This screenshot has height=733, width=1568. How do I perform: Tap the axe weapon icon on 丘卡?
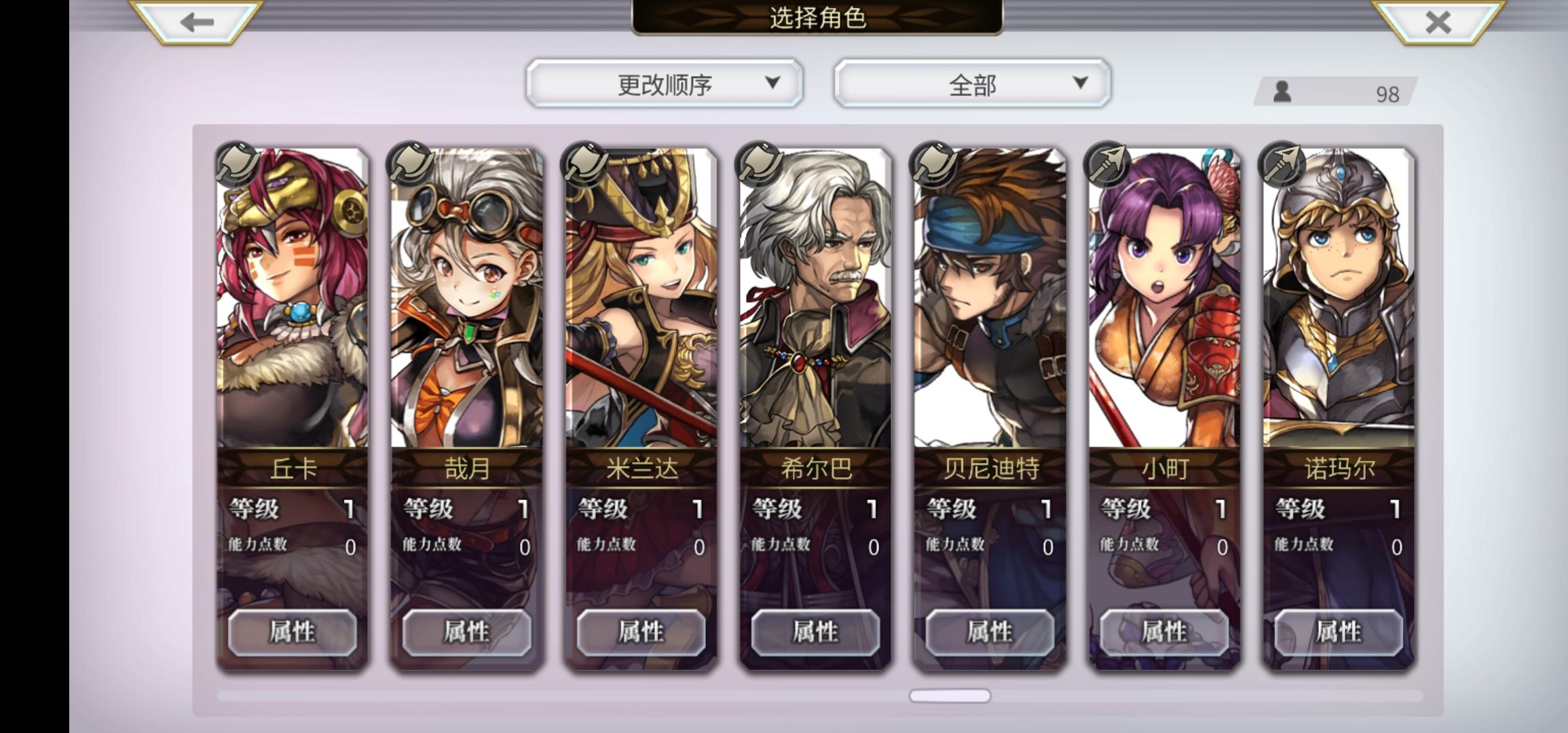coord(237,165)
